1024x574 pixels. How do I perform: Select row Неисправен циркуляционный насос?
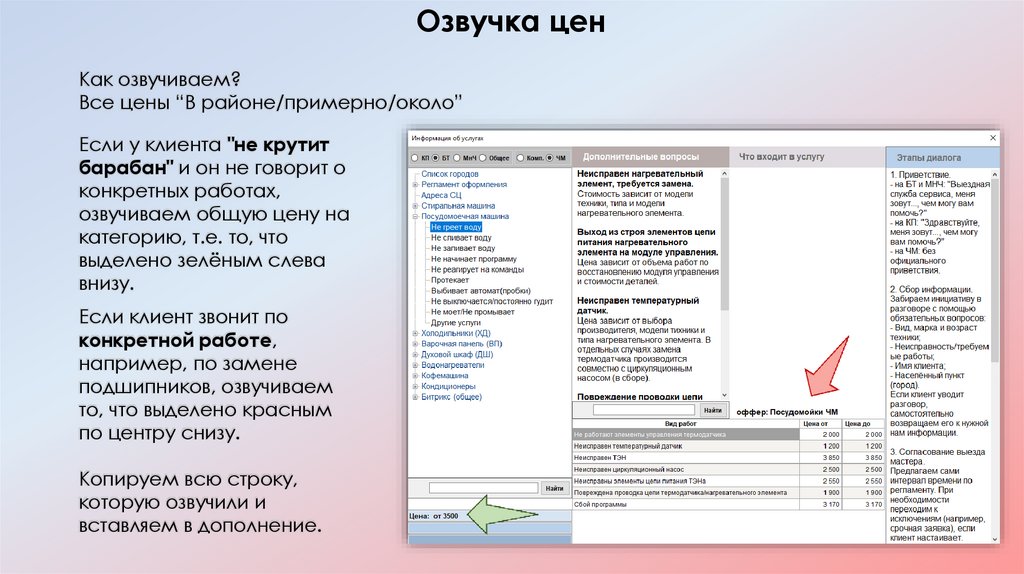pos(728,470)
